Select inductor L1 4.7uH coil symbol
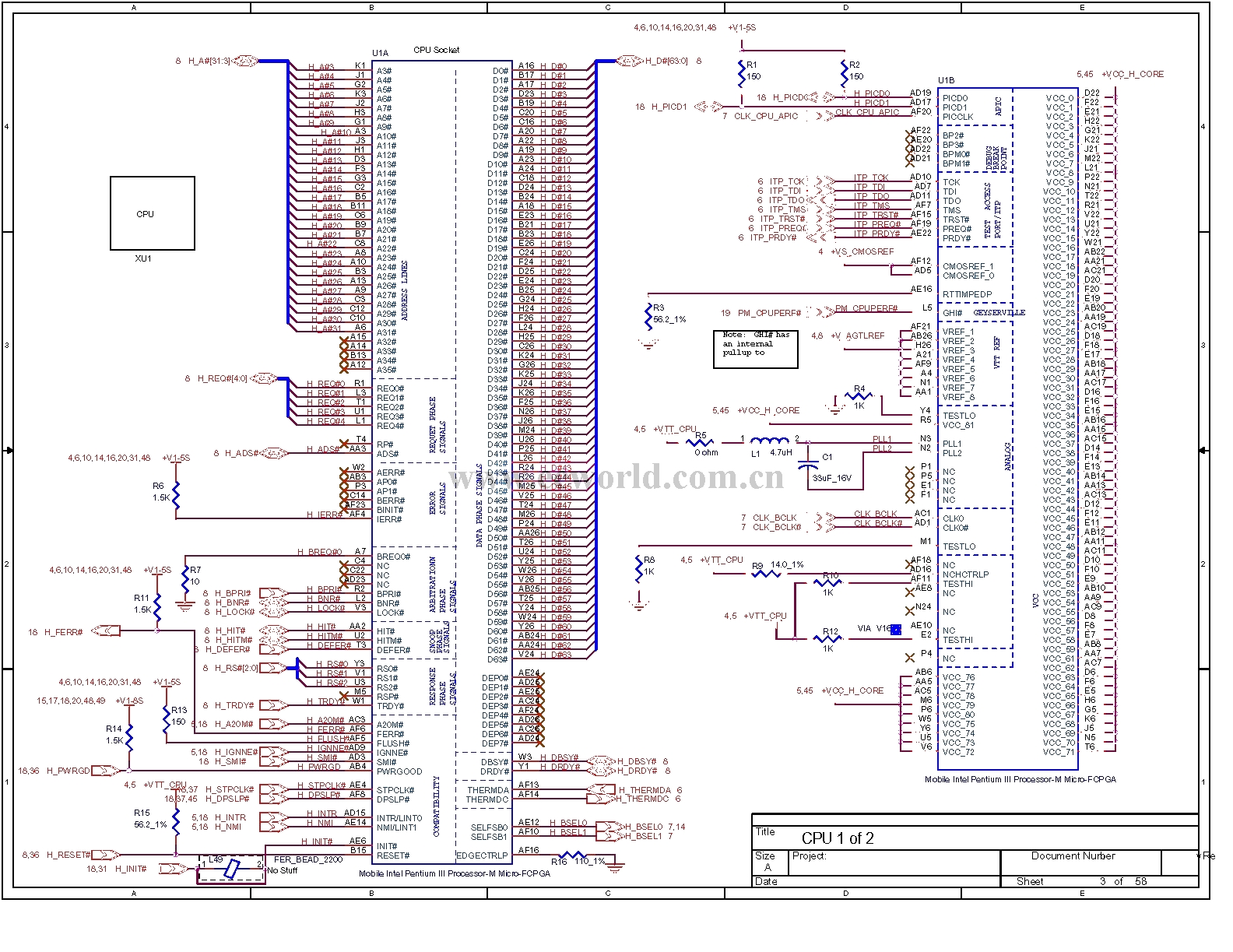 click(x=769, y=441)
